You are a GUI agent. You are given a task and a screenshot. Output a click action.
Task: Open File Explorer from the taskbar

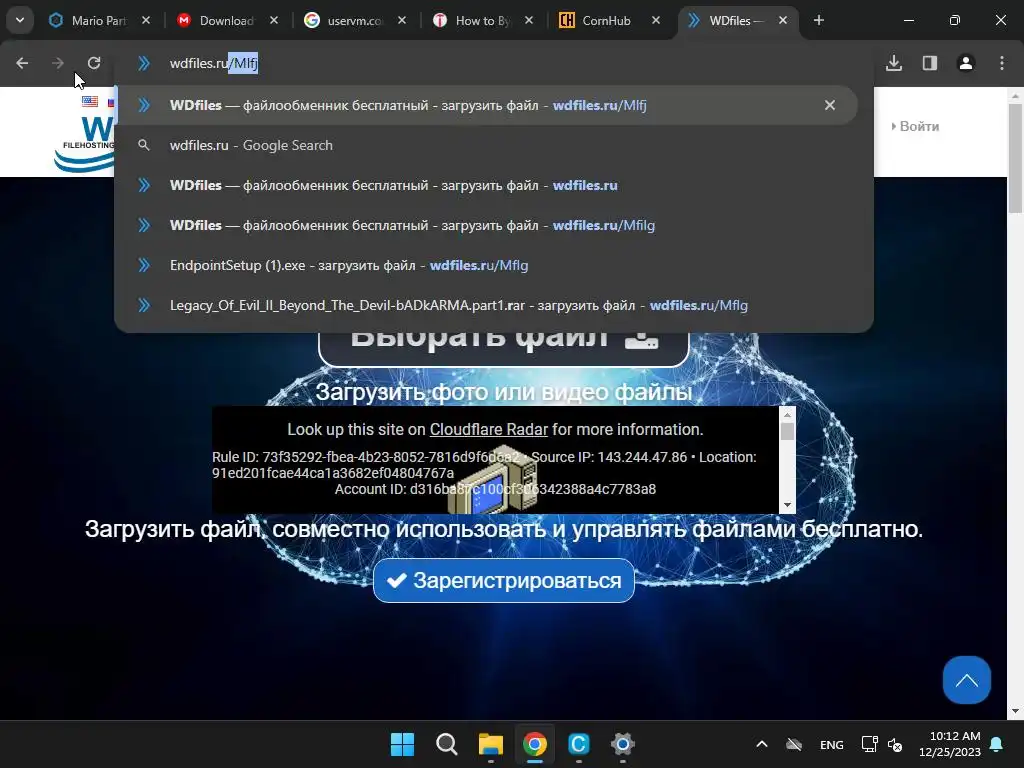pyautogui.click(x=490, y=744)
